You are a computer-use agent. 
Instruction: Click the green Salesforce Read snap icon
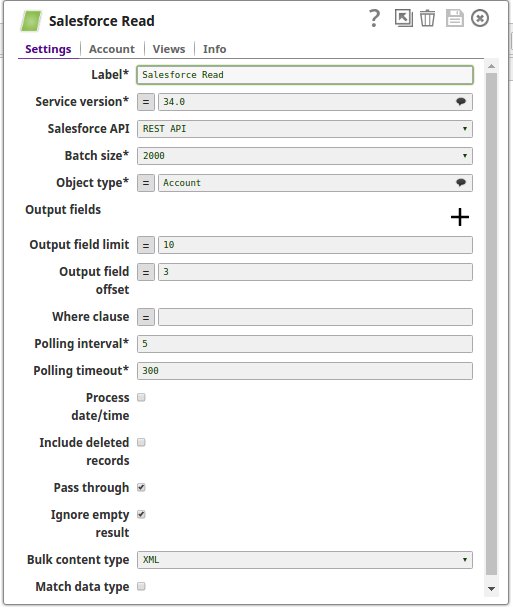[x=31, y=21]
